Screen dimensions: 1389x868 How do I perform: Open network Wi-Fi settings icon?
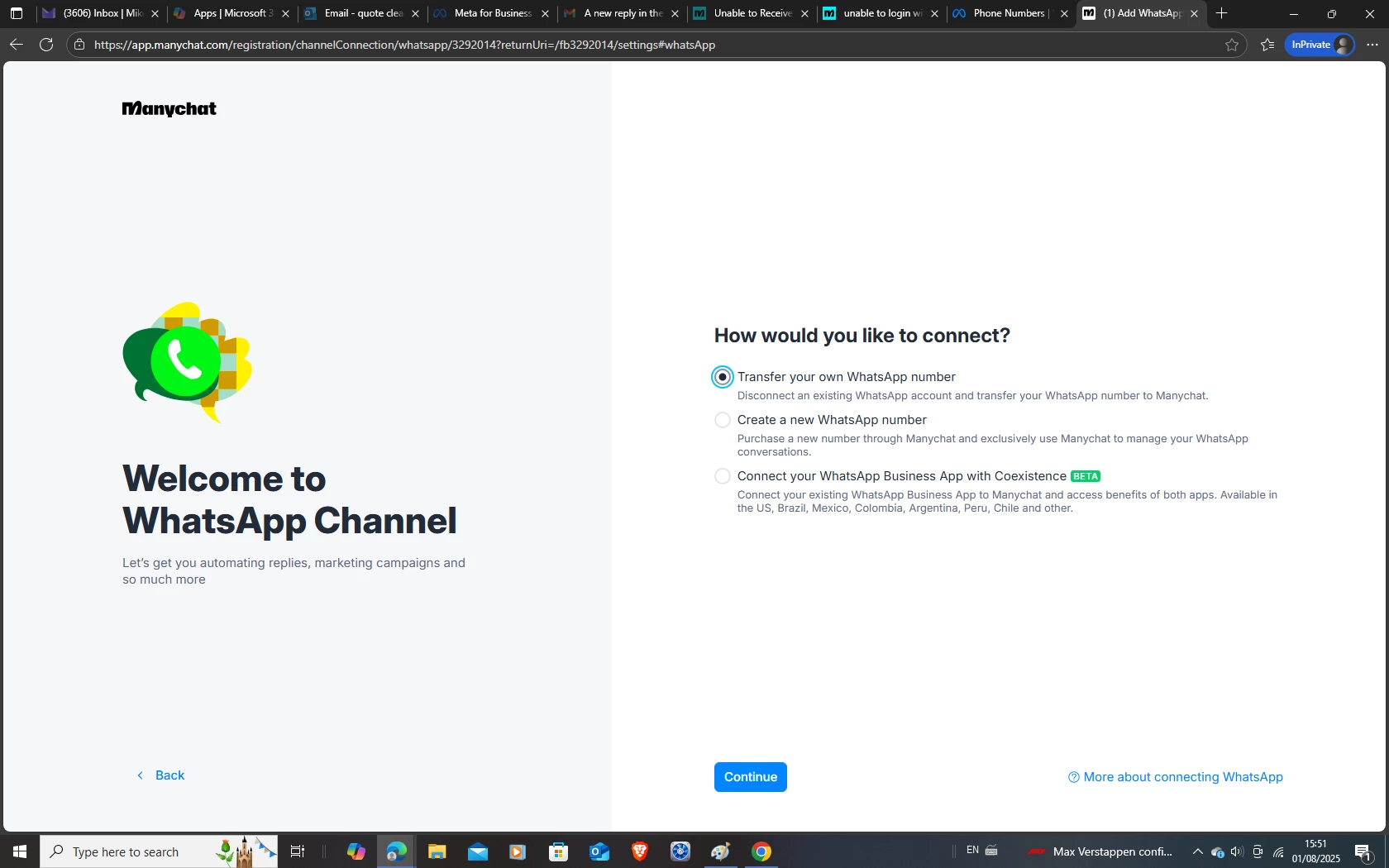(1278, 851)
